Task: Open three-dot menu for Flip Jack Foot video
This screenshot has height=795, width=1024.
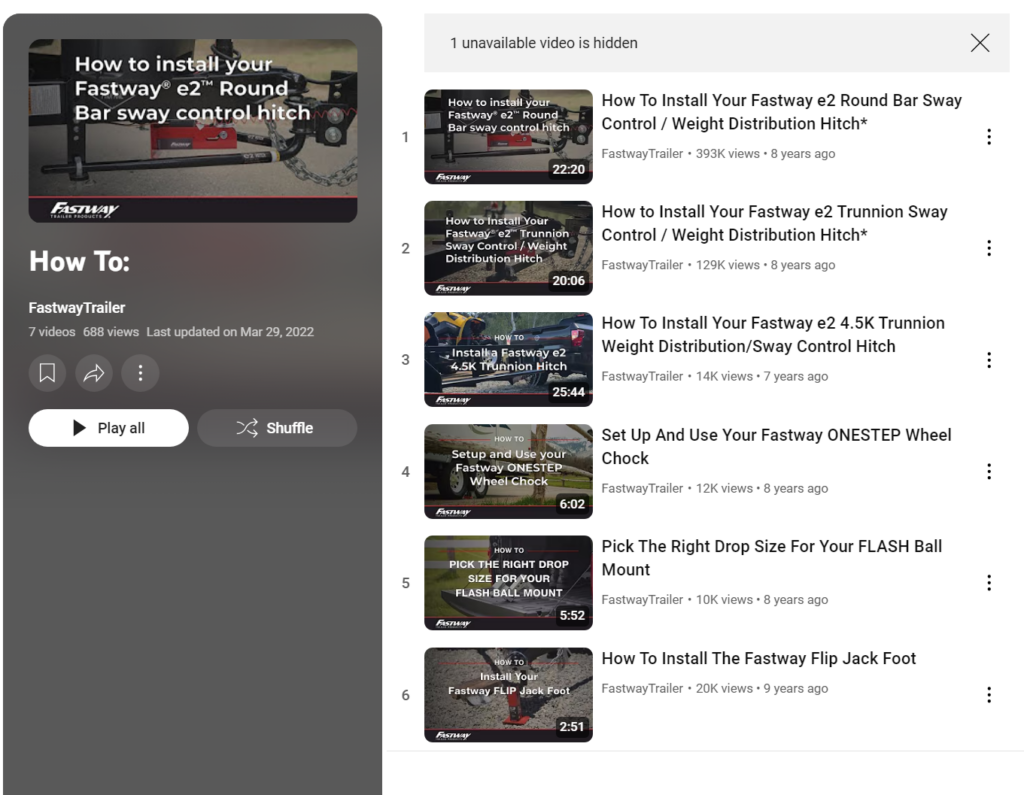Action: [988, 695]
